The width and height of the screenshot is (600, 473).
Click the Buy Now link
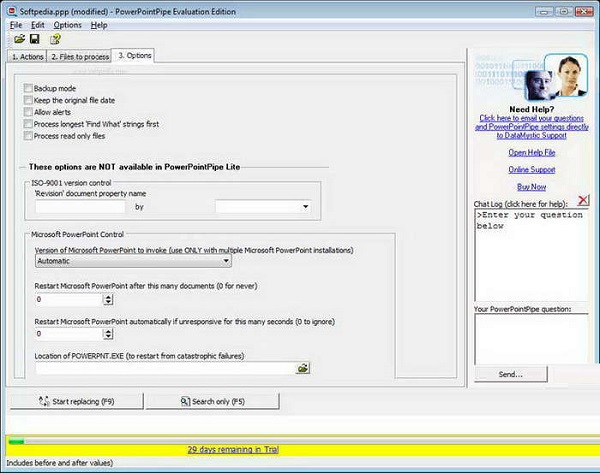(532, 187)
